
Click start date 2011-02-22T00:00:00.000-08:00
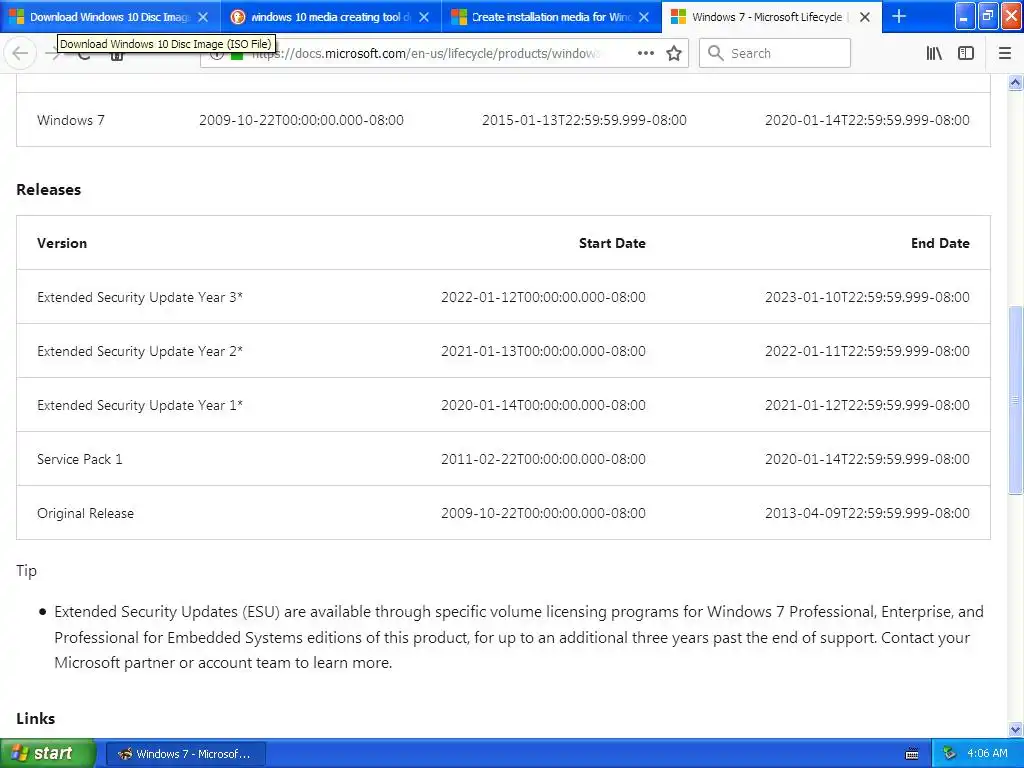(543, 460)
